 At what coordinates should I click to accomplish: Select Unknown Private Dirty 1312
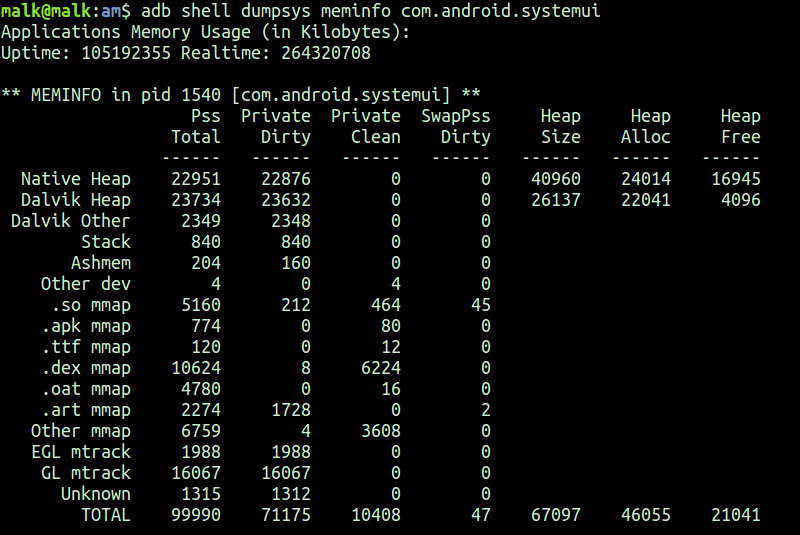[x=291, y=494]
